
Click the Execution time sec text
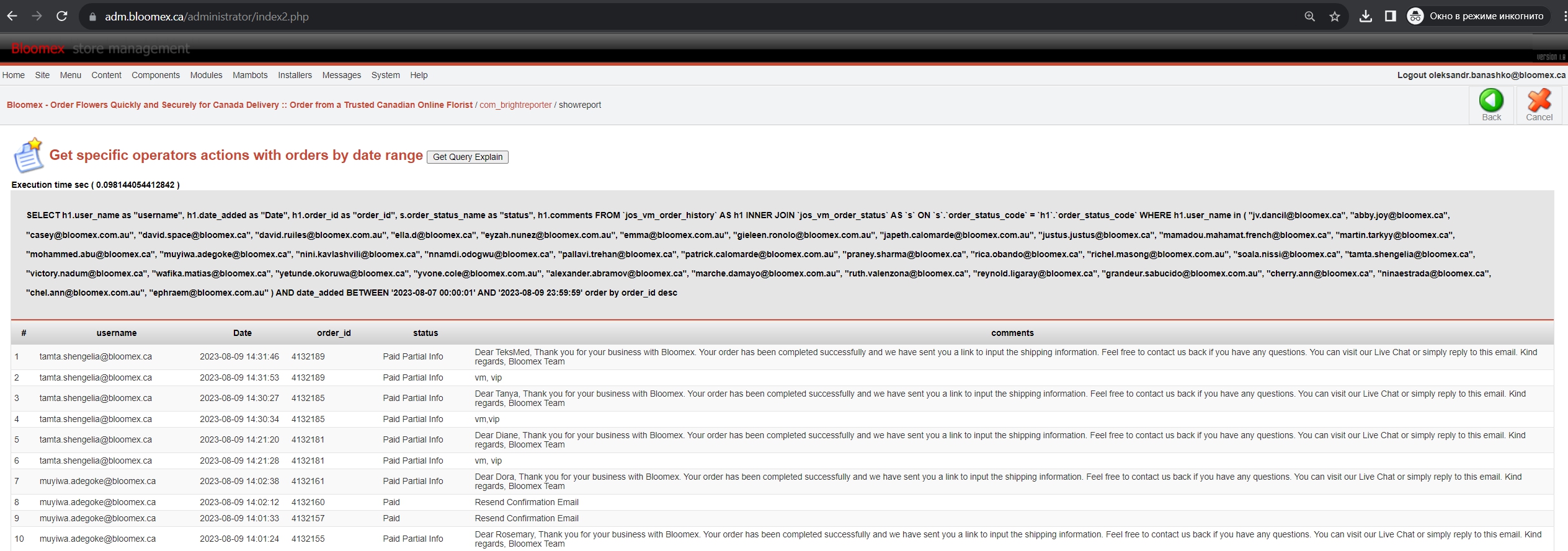click(96, 185)
